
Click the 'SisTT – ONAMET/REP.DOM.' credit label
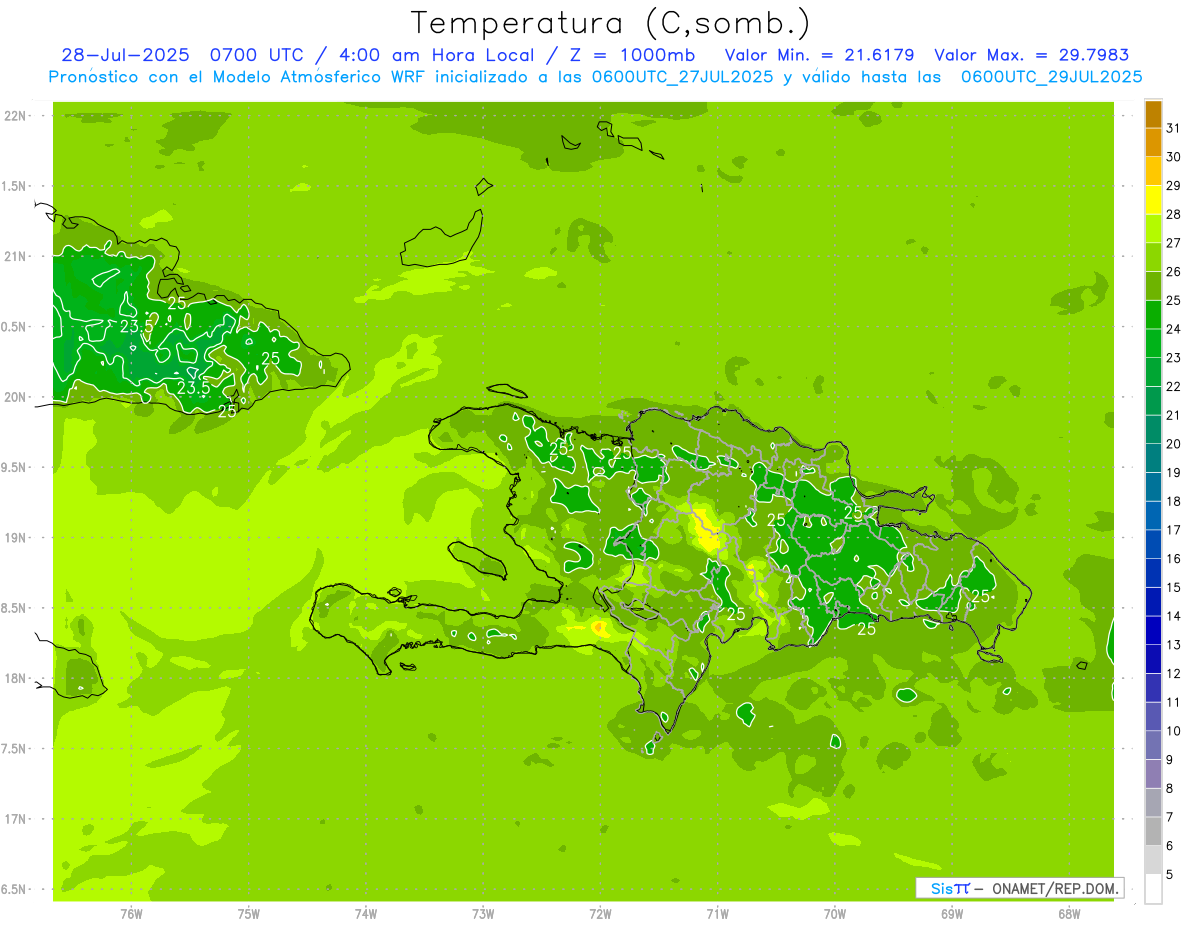(1020, 888)
